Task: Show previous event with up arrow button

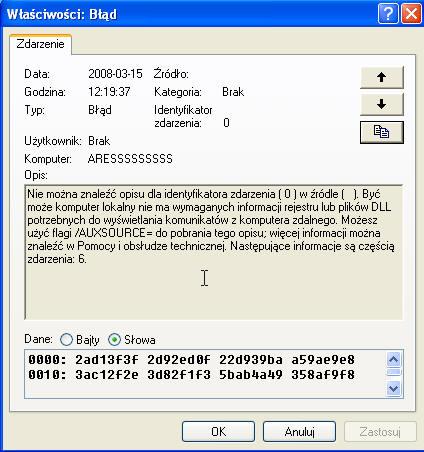Action: coord(382,77)
